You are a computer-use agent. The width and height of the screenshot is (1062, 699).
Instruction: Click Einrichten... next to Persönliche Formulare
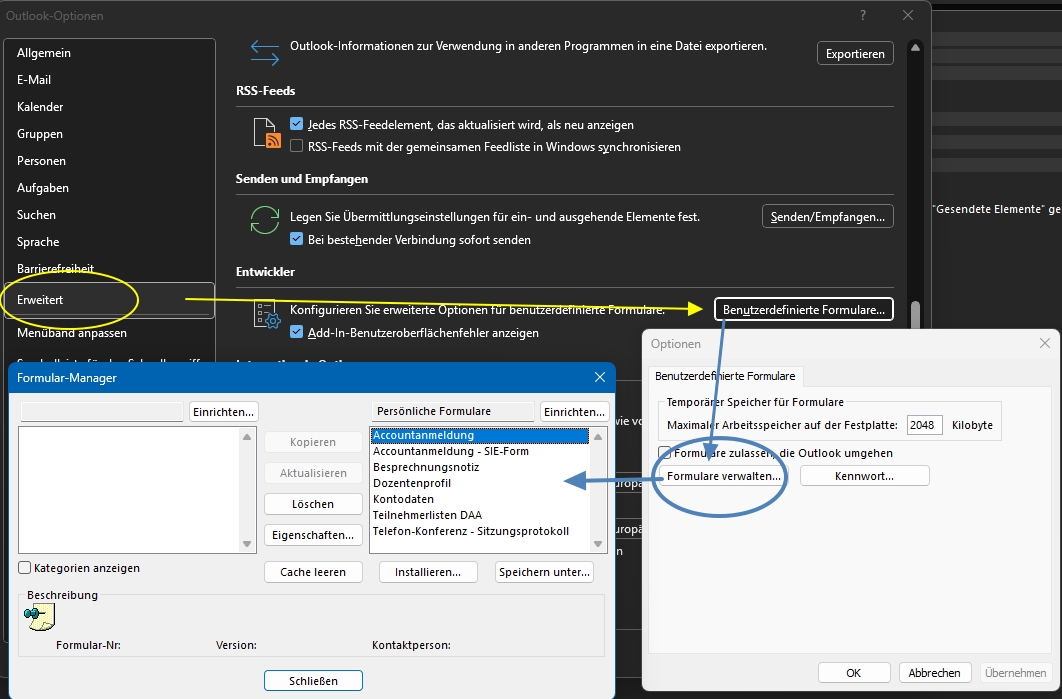pos(574,412)
